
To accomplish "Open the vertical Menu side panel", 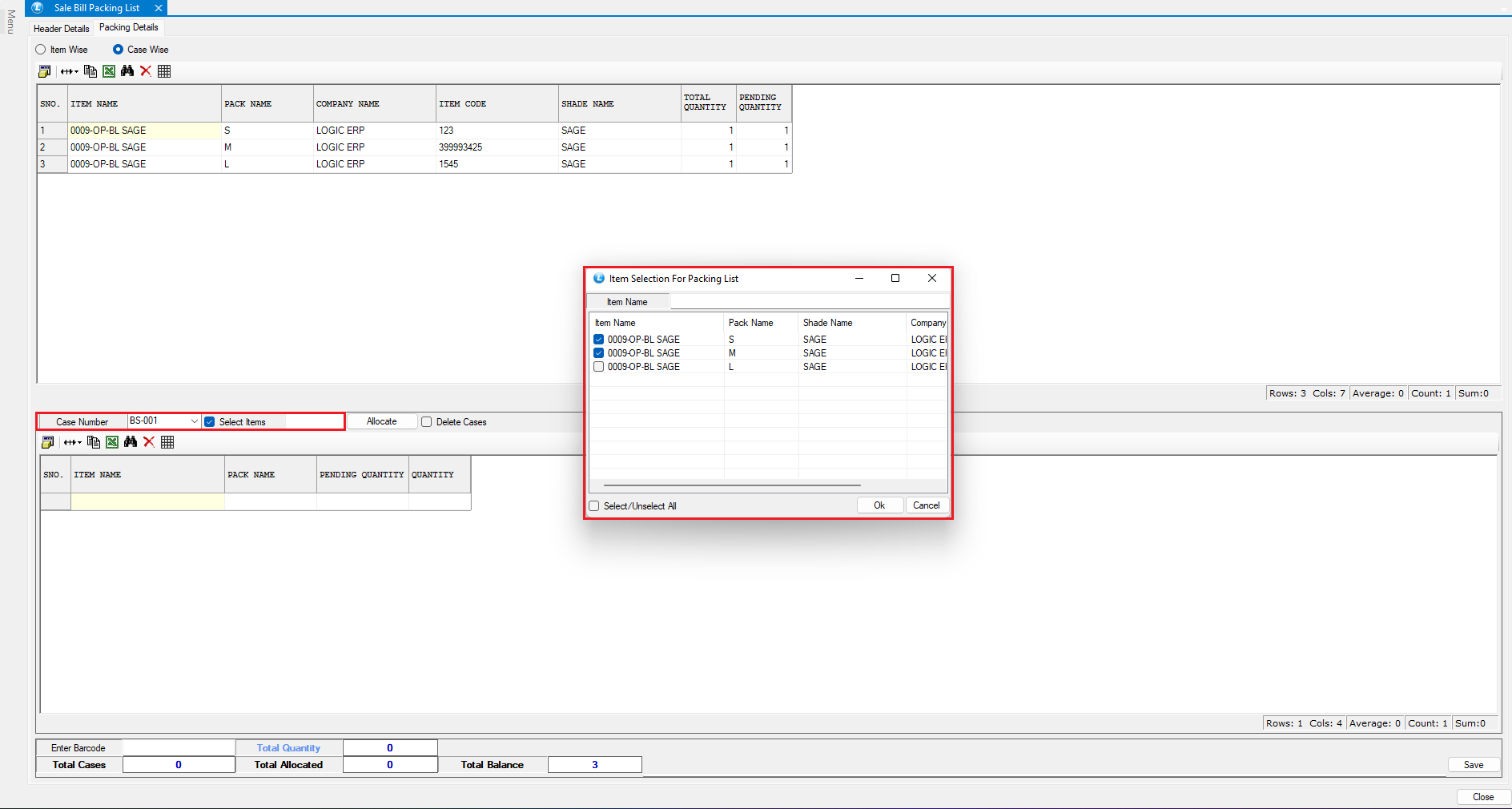I will (10, 22).
